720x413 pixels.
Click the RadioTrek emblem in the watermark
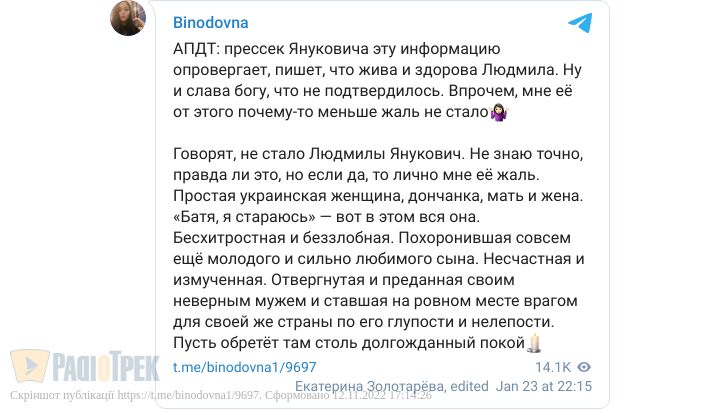[x=29, y=366]
